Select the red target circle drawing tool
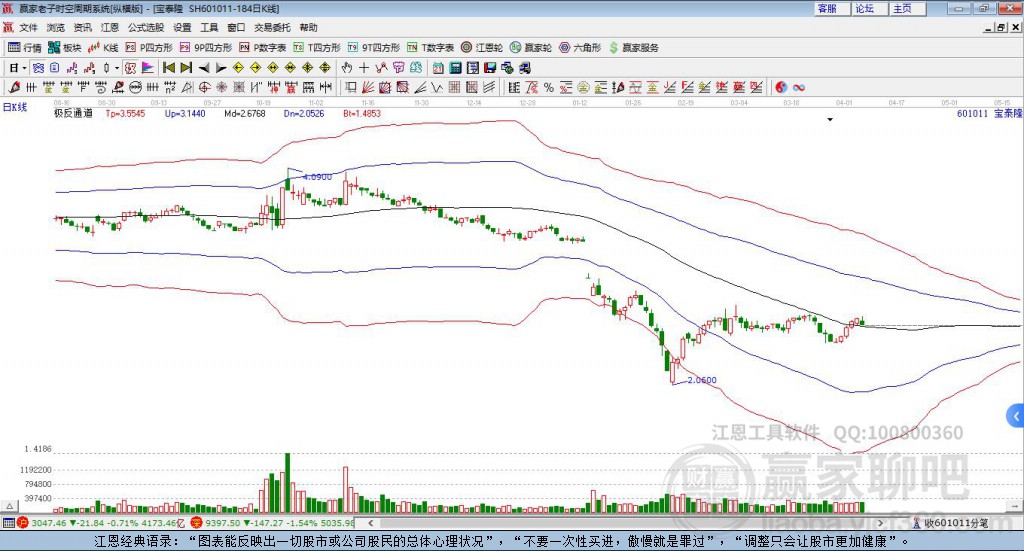Viewport: 1024px width, 551px height. click(204, 87)
